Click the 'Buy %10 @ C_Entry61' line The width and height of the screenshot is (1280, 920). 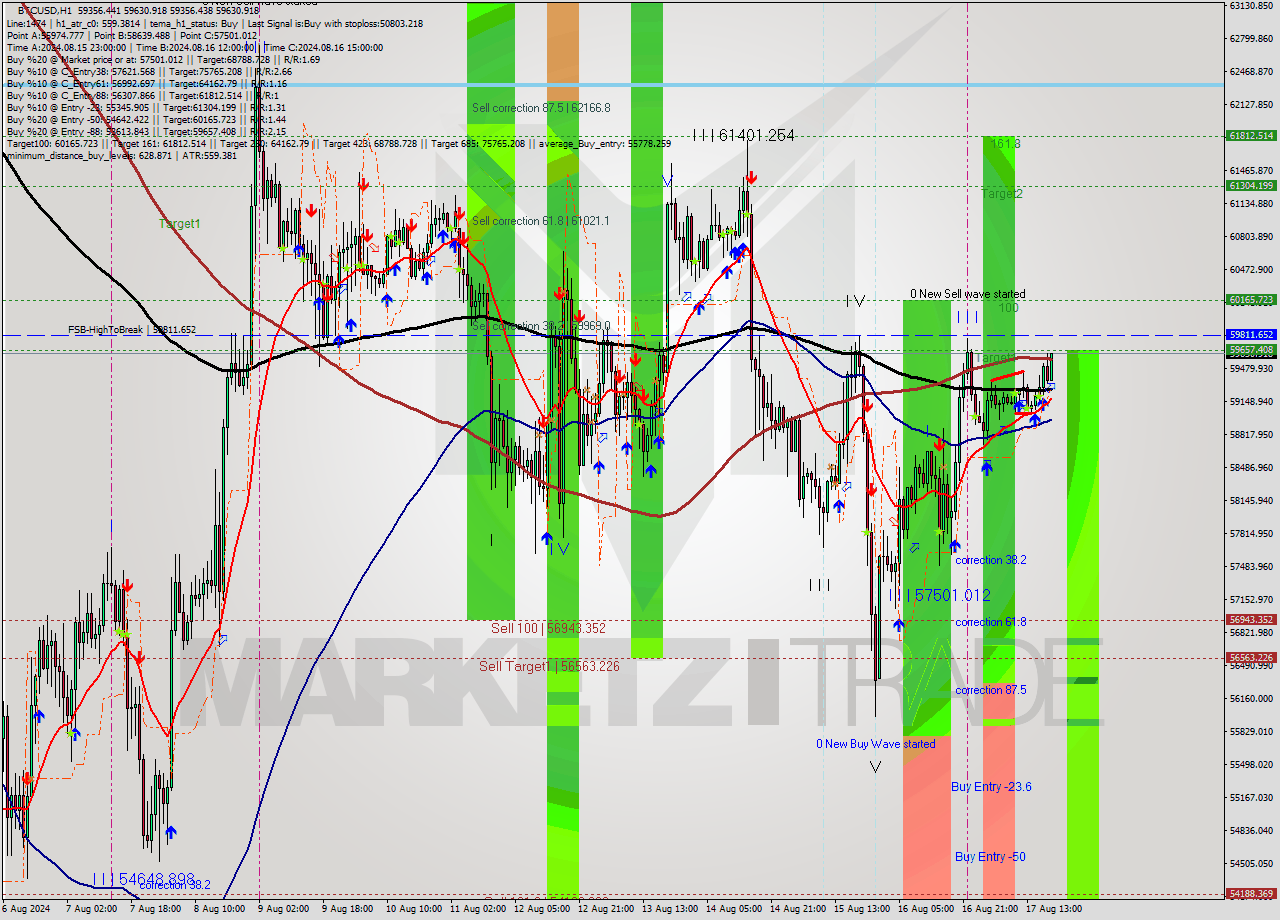click(149, 84)
